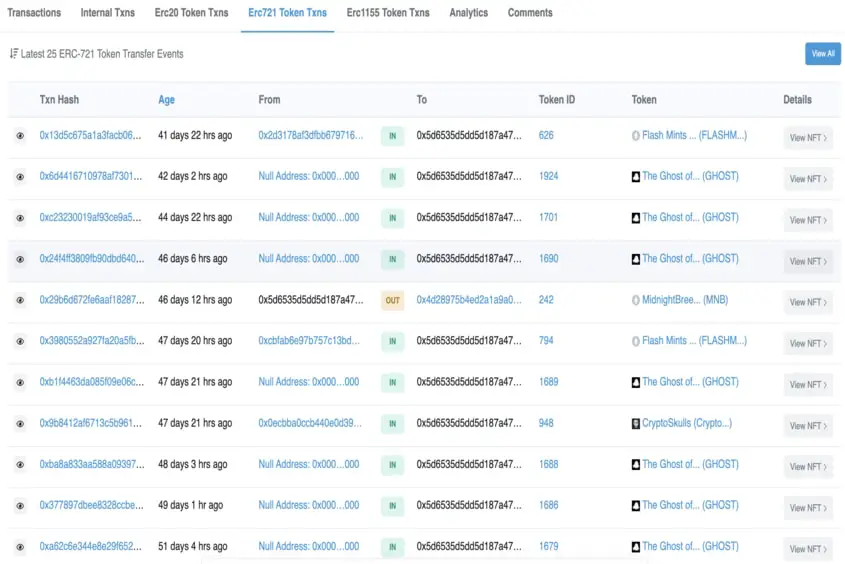Click the sort icon beside Latest 25 ERC-721 events
This screenshot has width=845, height=564.
pyautogui.click(x=13, y=53)
